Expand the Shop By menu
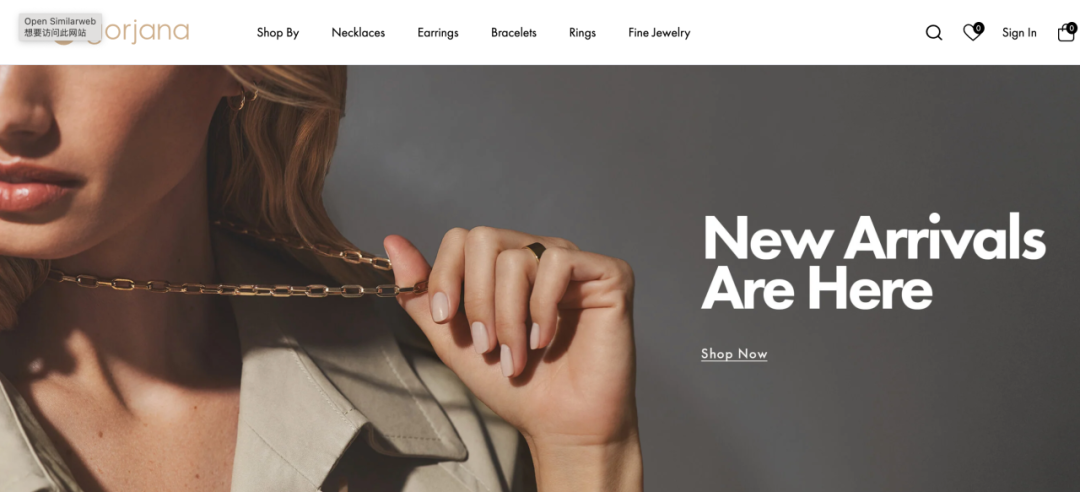Screen dimensions: 1080x492 coord(278,32)
